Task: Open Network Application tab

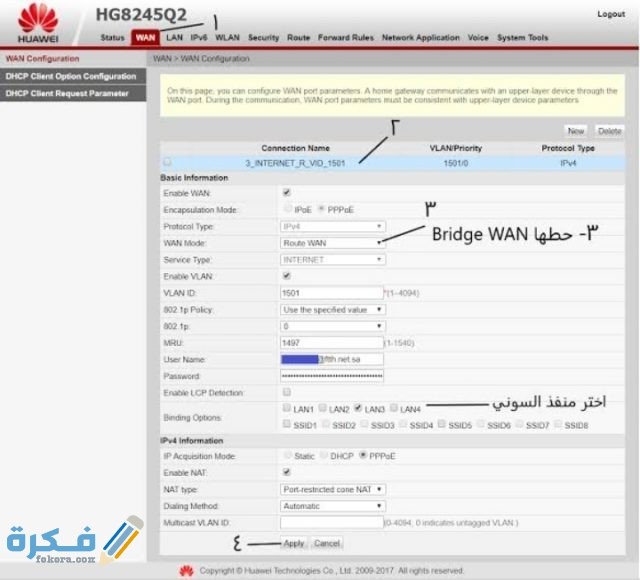Action: tap(420, 38)
